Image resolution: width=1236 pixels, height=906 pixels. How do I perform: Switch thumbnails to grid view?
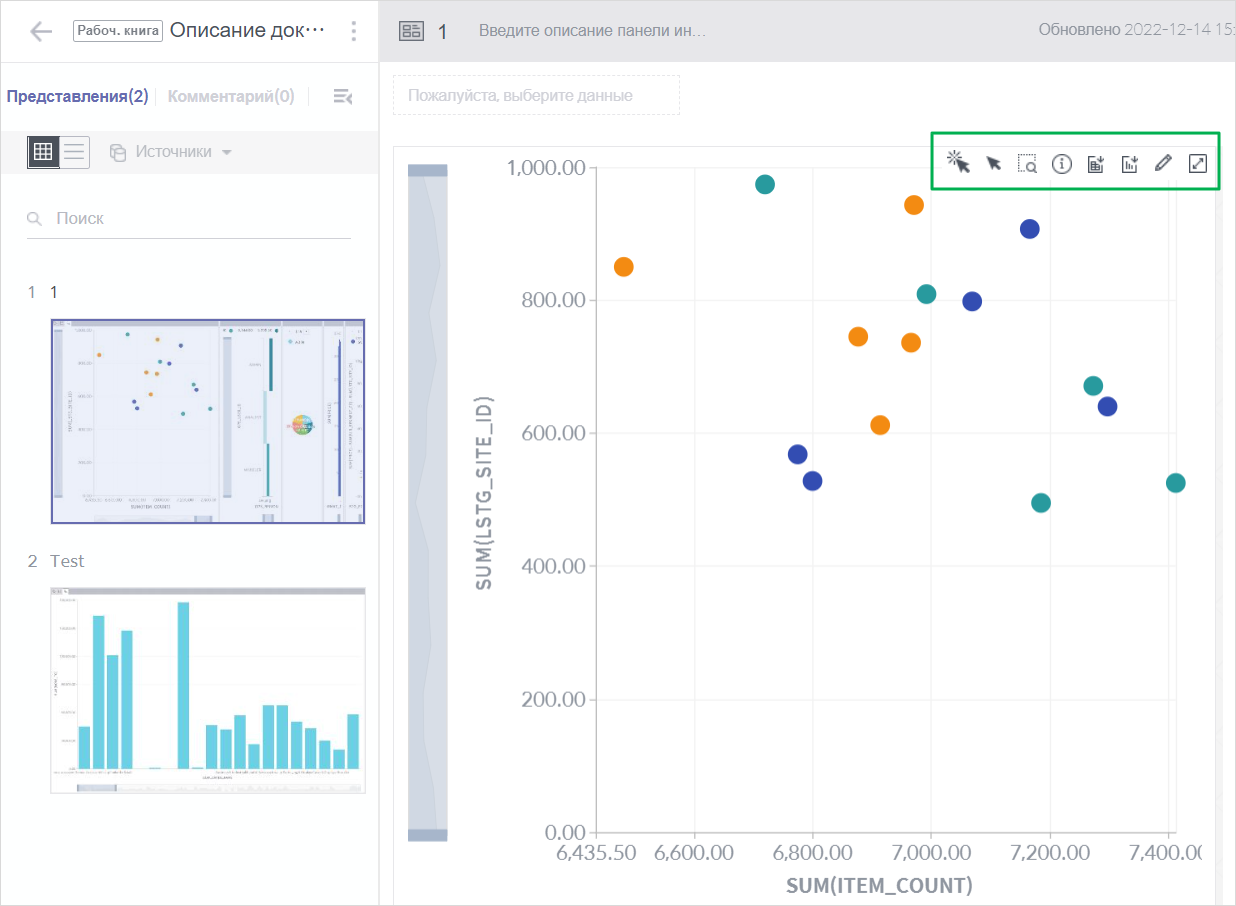(x=44, y=151)
